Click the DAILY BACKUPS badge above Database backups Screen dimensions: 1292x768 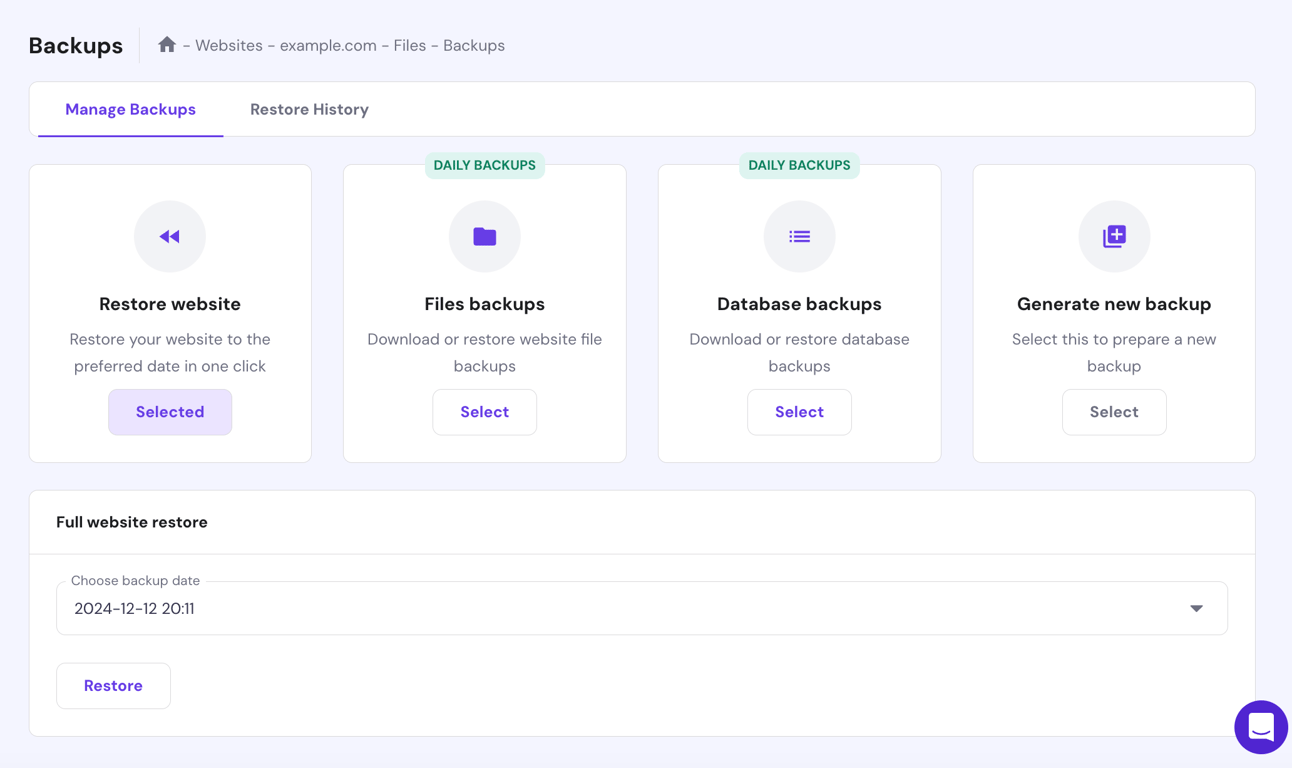(799, 165)
